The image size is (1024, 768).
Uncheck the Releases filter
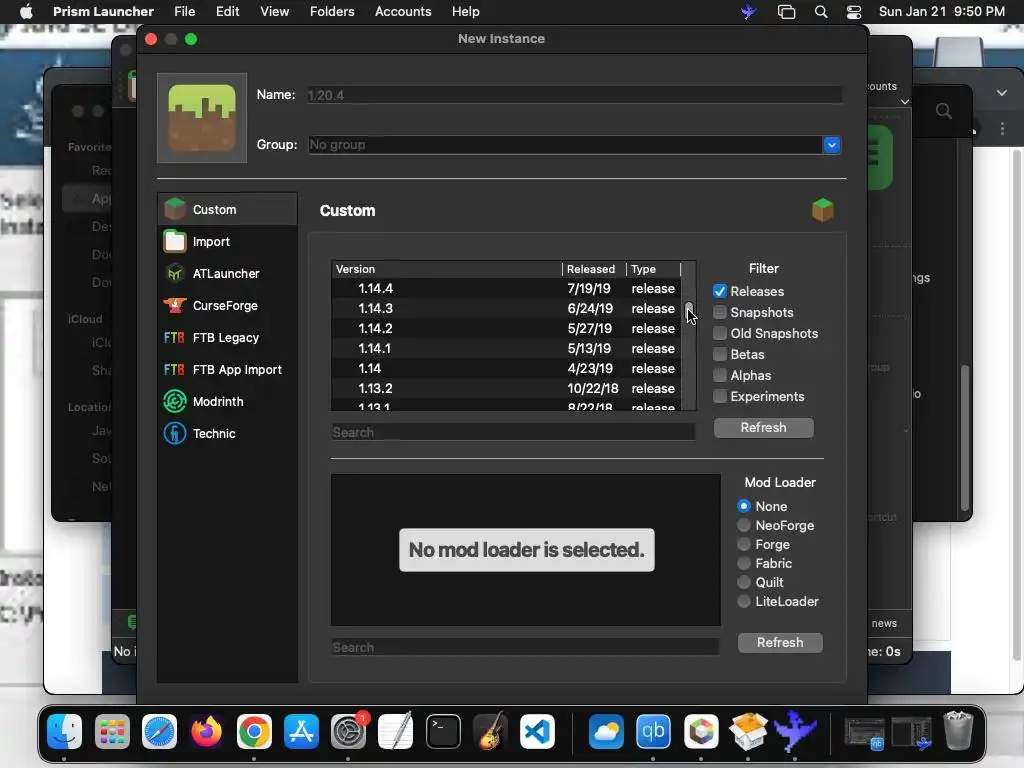tap(720, 291)
